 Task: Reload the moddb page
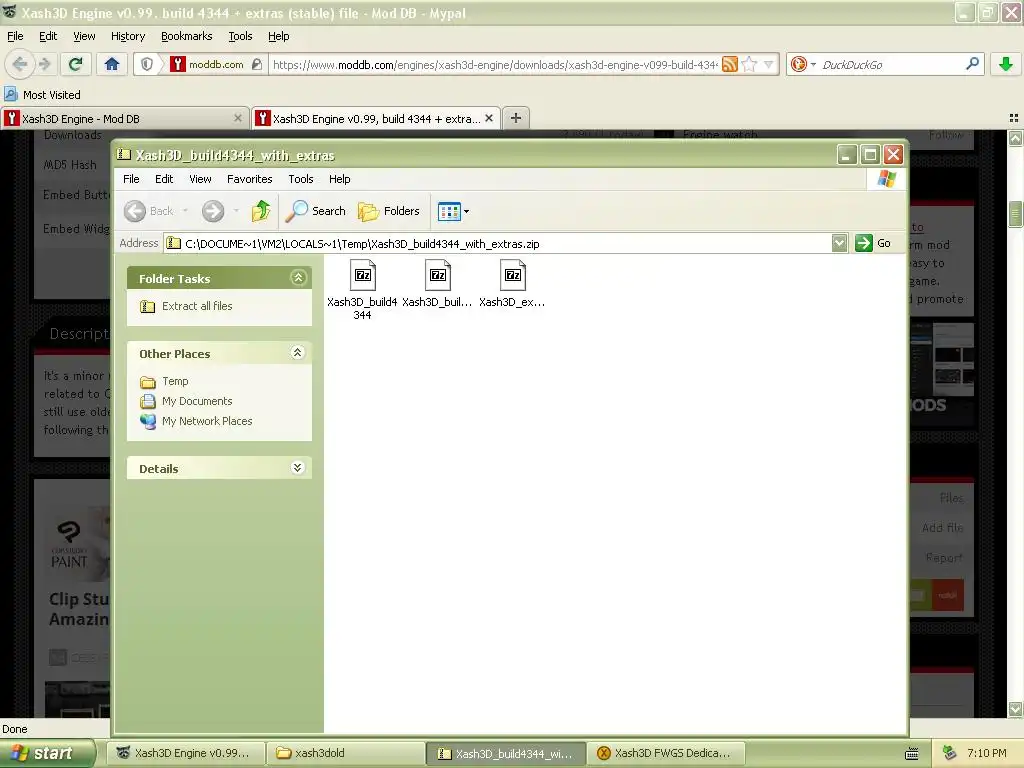[x=76, y=64]
